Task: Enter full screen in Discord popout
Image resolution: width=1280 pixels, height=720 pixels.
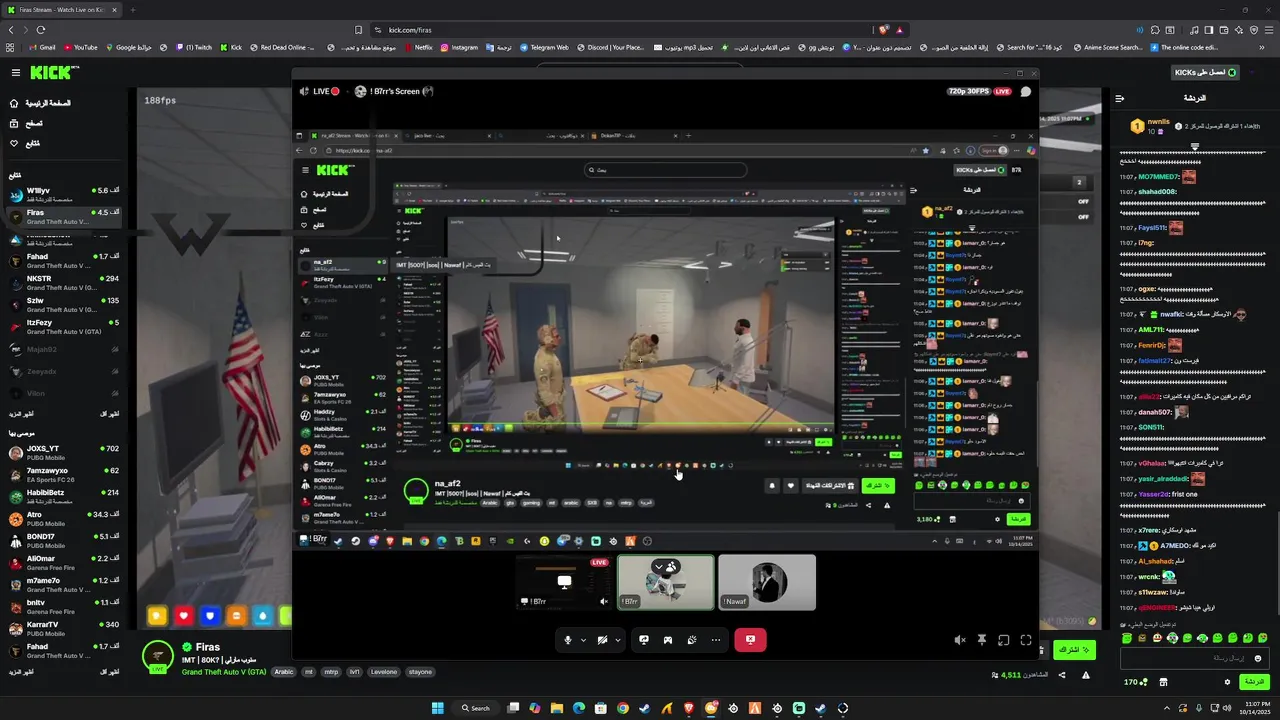Action: coord(1026,640)
